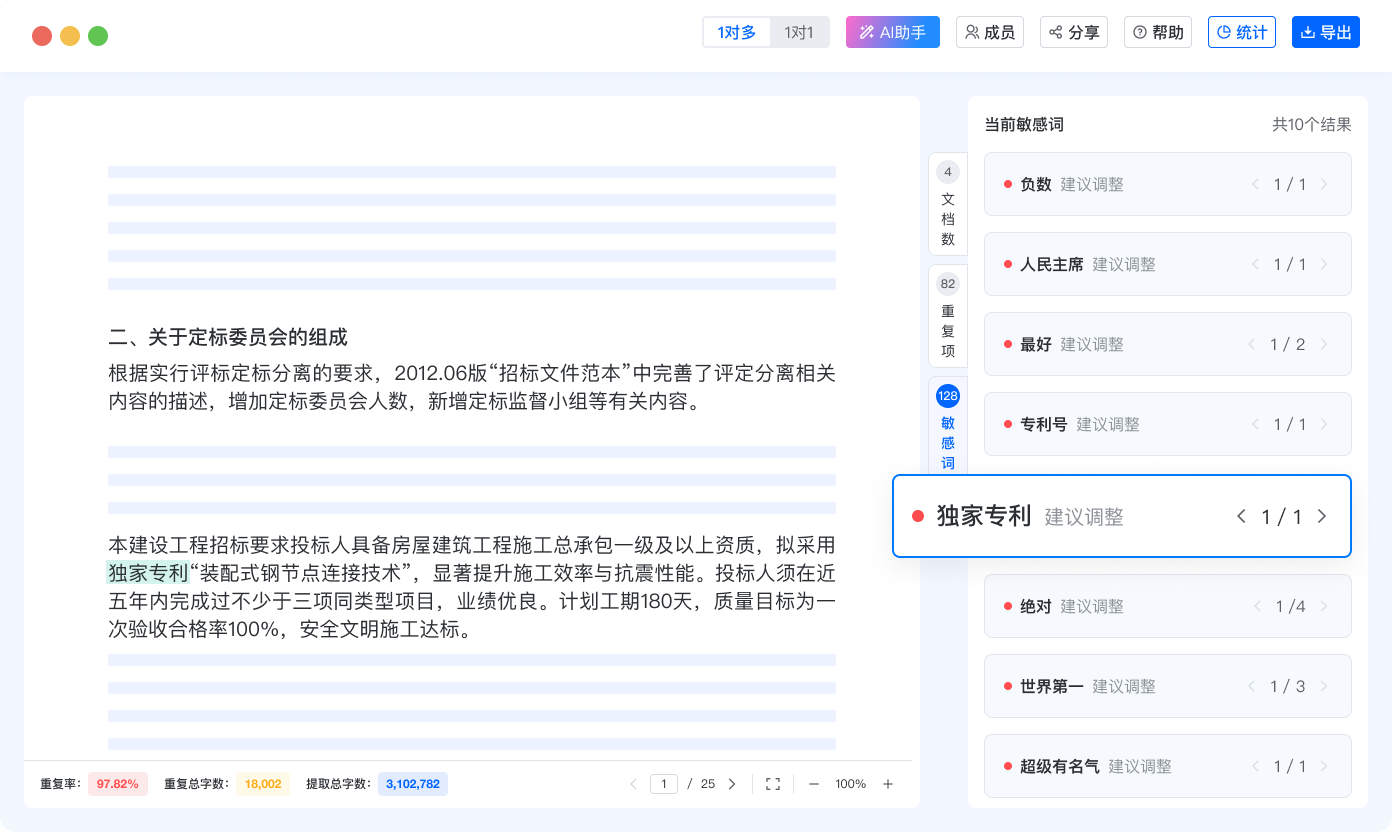The image size is (1392, 832).
Task: Open the AI助手 assistant
Action: point(893,32)
